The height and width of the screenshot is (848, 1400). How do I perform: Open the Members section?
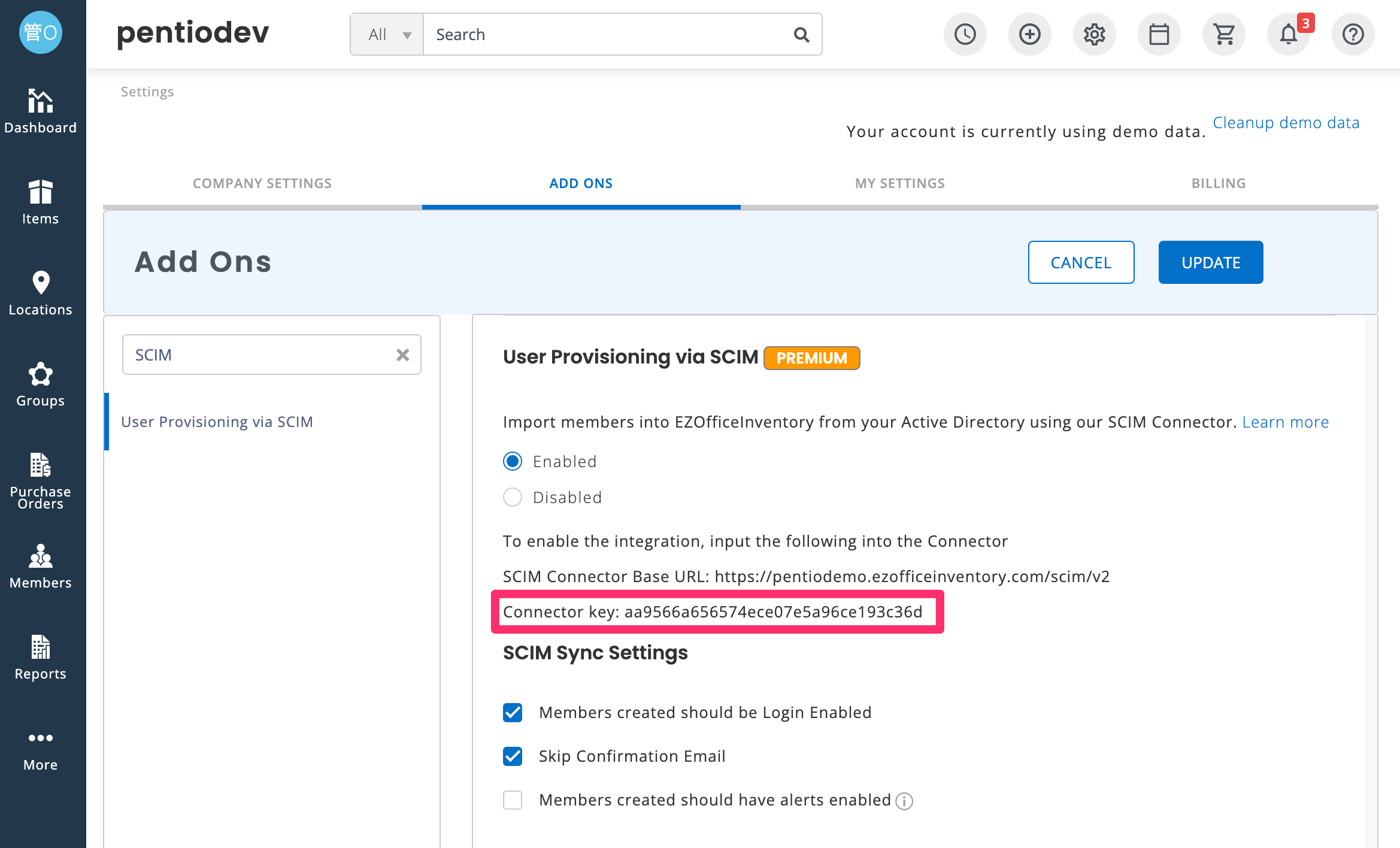click(41, 567)
